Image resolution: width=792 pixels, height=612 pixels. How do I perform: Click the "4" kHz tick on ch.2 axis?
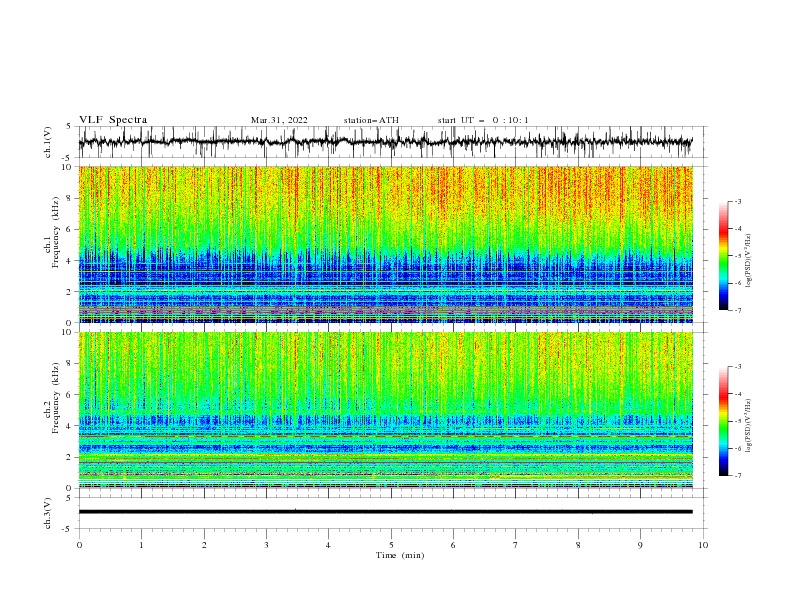pyautogui.click(x=70, y=426)
